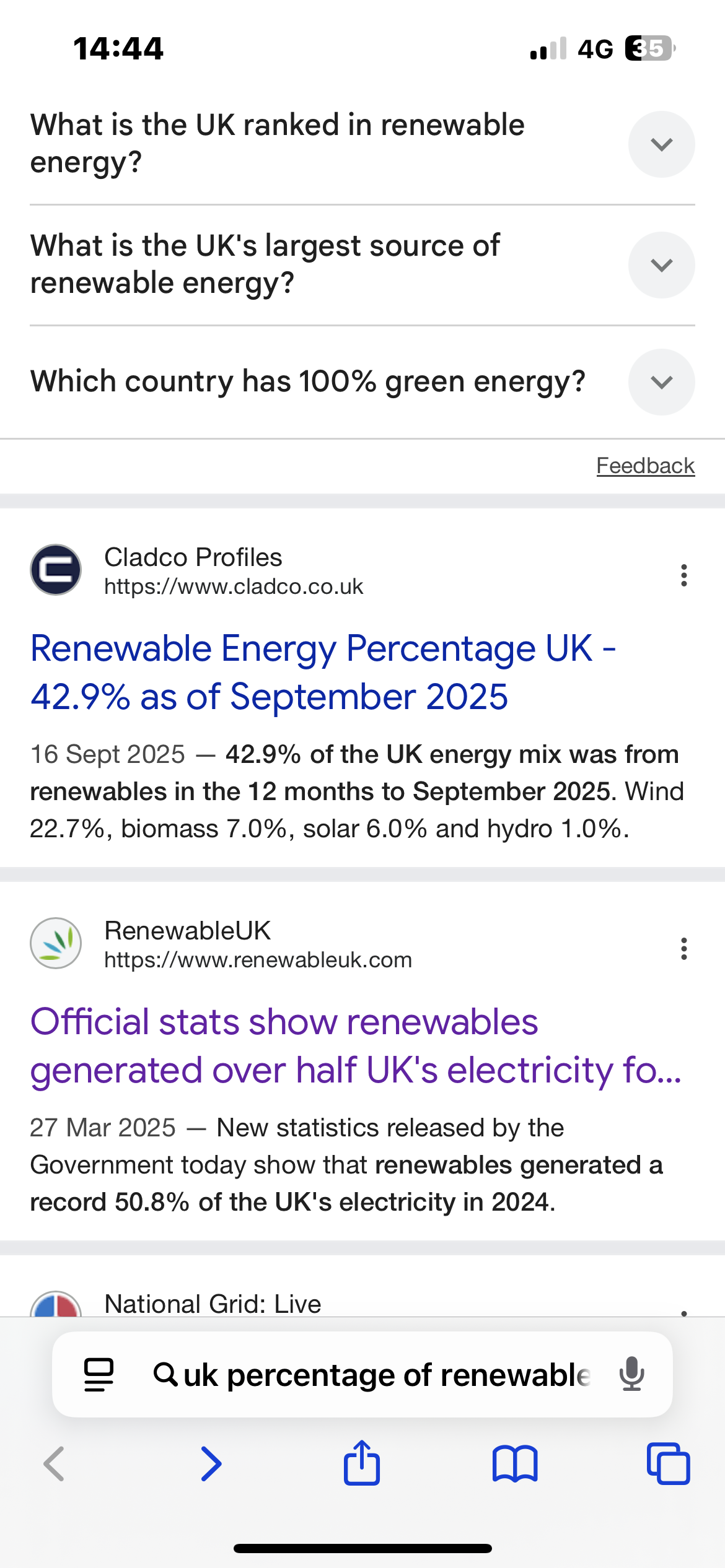Tap the RenewableUK site logo
Viewport: 725px width, 1568px height.
pos(56,943)
